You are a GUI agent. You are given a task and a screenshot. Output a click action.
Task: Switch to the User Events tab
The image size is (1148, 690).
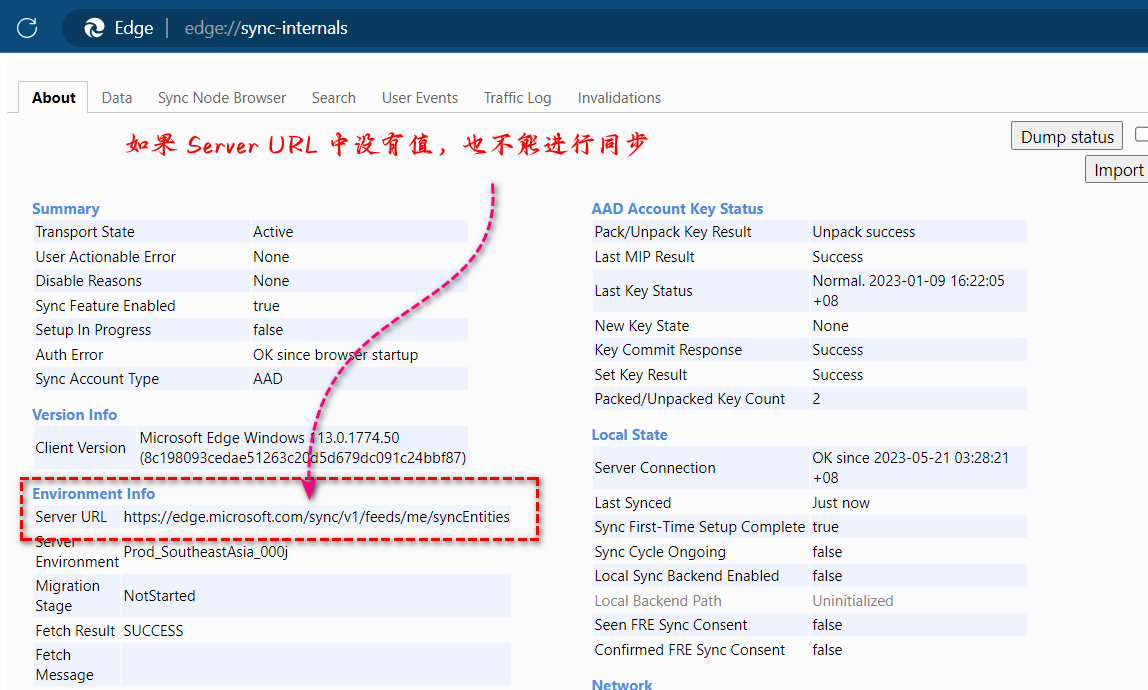[x=420, y=97]
